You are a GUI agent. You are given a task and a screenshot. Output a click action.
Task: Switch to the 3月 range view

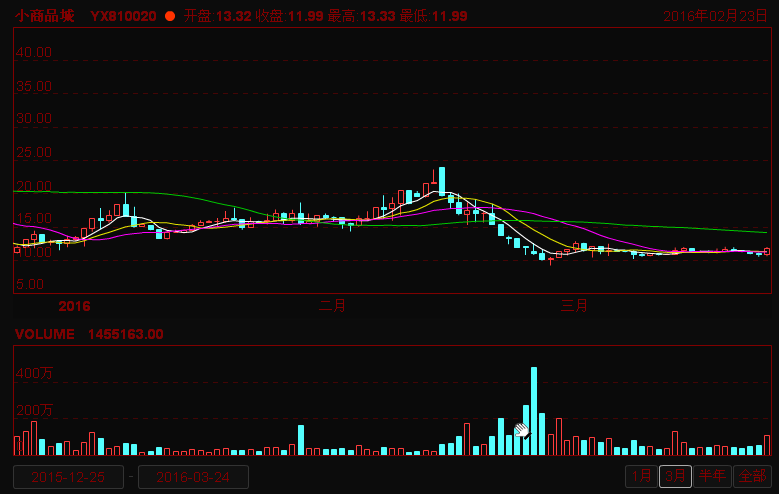[676, 476]
